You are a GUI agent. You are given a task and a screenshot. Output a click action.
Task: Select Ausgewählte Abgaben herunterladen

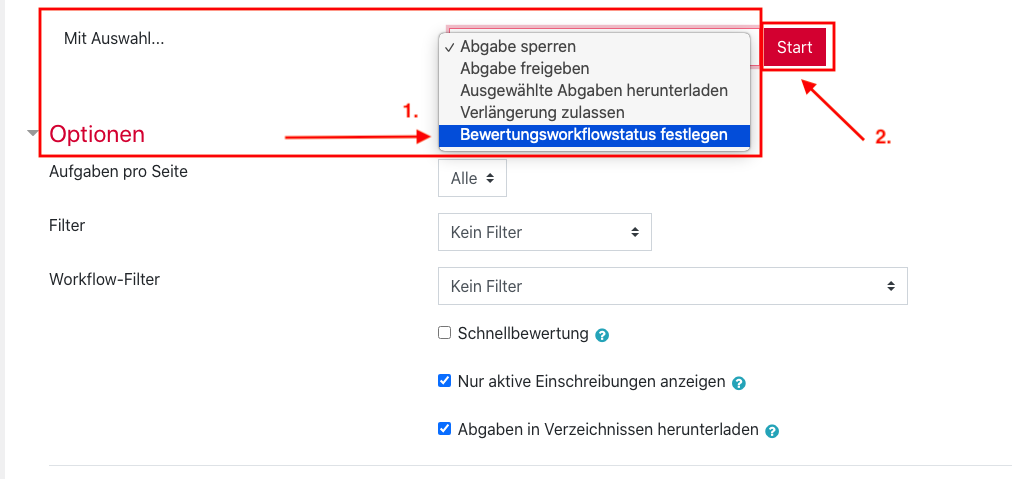click(x=593, y=91)
